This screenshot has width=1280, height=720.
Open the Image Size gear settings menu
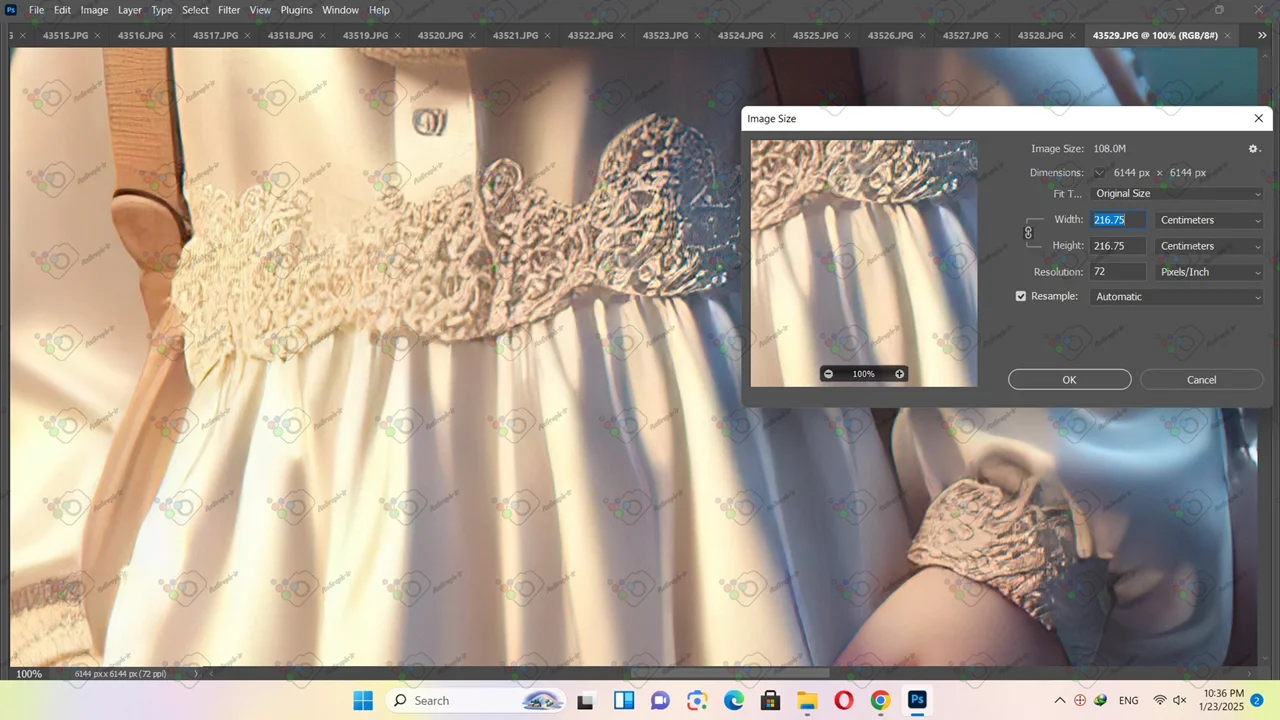point(1254,149)
